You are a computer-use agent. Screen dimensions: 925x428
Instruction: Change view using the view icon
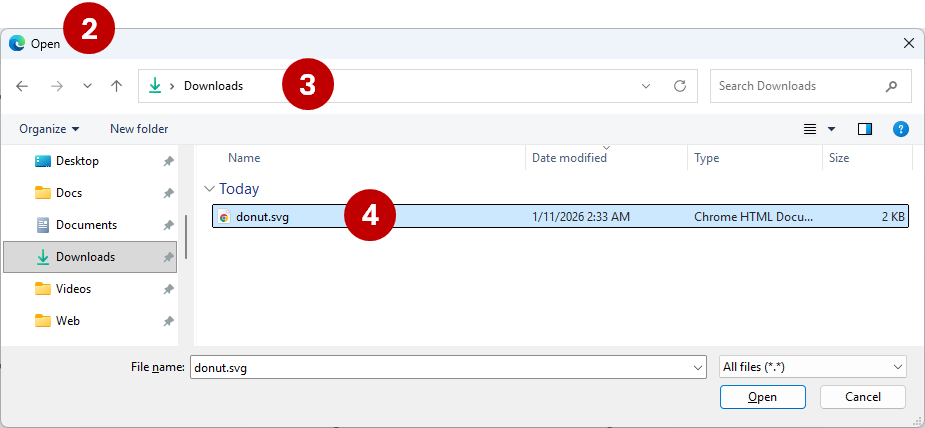point(810,129)
